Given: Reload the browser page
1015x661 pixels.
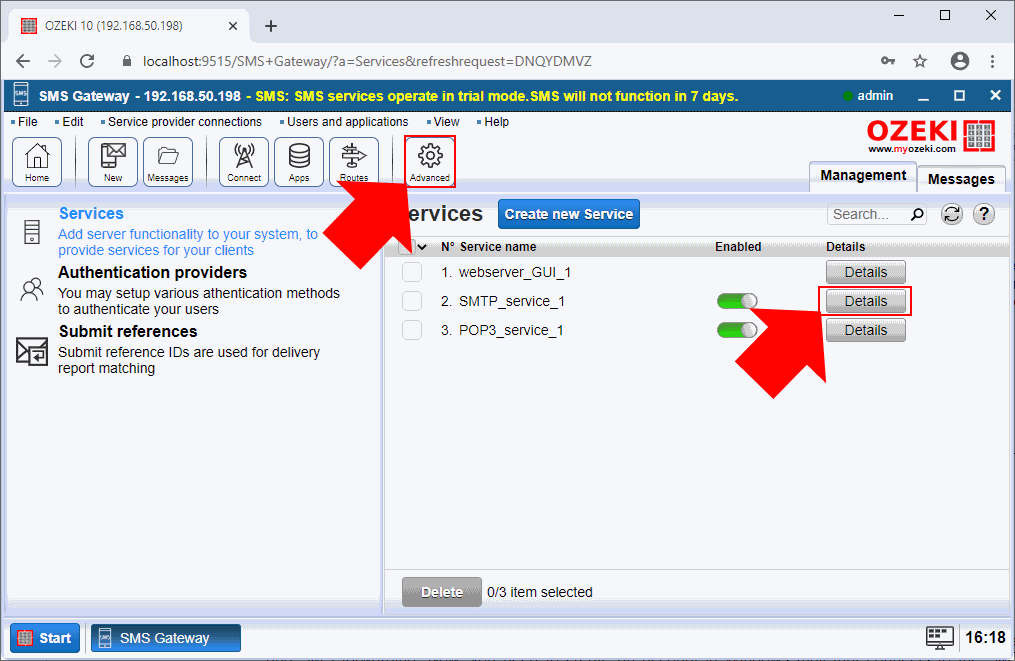Looking at the screenshot, I should 87,62.
